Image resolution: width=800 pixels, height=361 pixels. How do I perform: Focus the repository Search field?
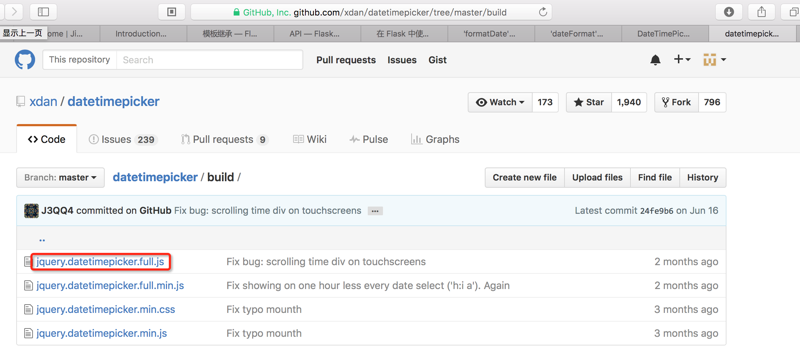tap(209, 60)
